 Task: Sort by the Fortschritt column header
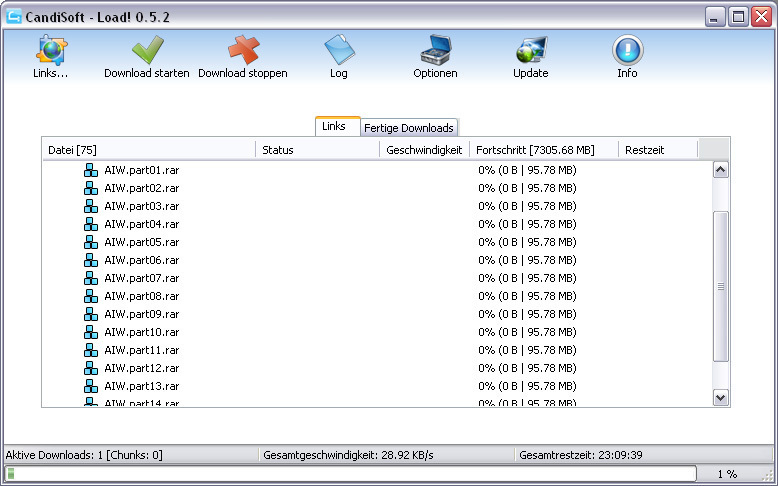(544, 149)
